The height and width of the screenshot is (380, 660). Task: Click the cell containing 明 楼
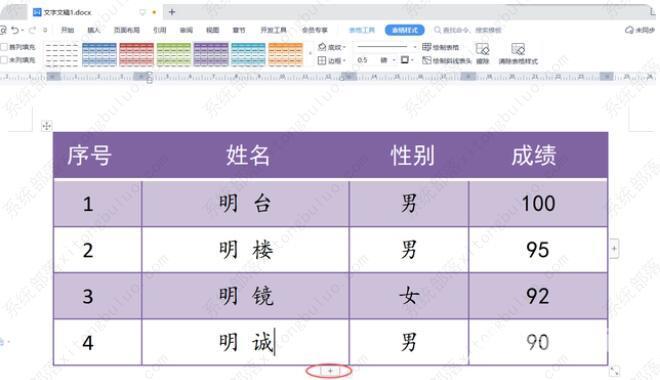pyautogui.click(x=246, y=250)
